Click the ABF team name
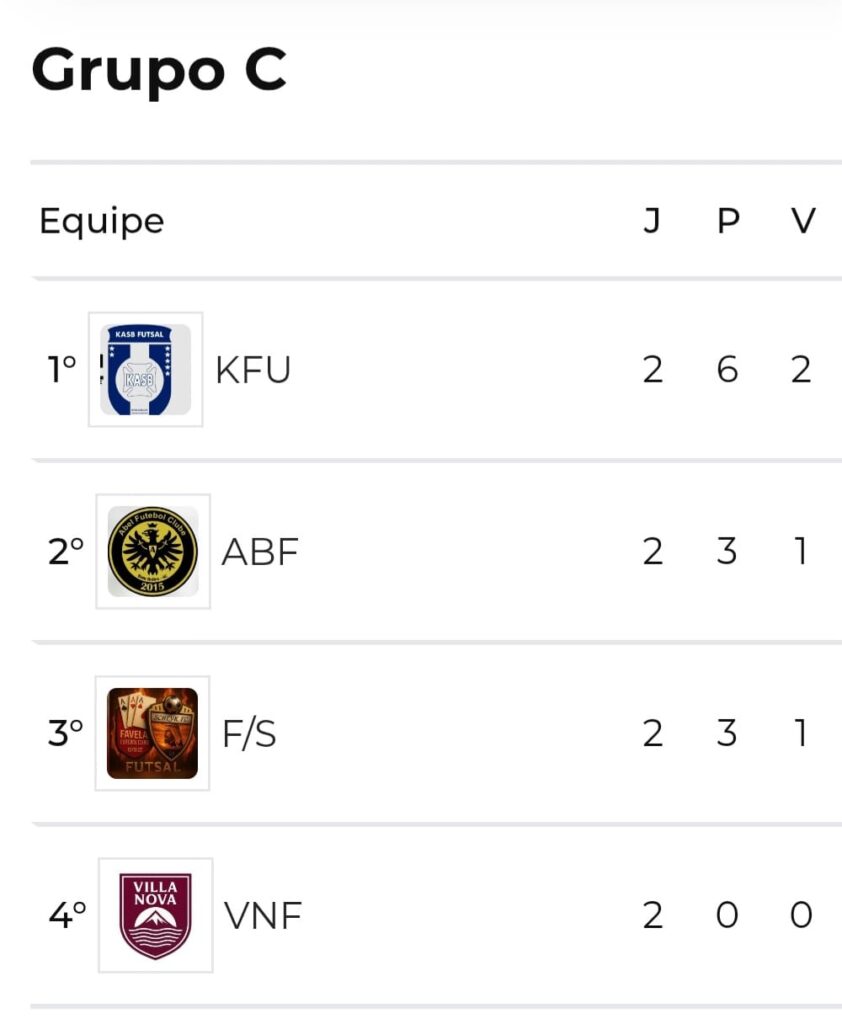The width and height of the screenshot is (842, 1024). click(x=260, y=551)
